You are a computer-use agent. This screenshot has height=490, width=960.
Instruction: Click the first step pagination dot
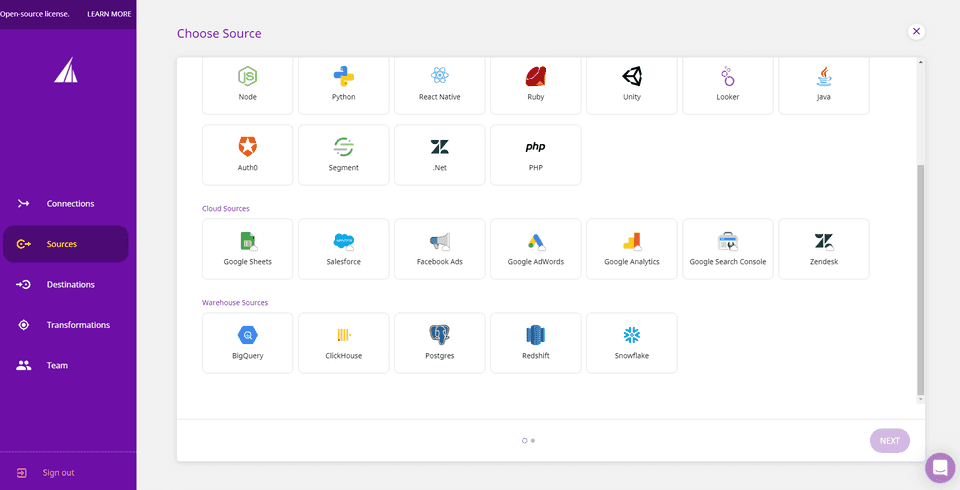[524, 440]
